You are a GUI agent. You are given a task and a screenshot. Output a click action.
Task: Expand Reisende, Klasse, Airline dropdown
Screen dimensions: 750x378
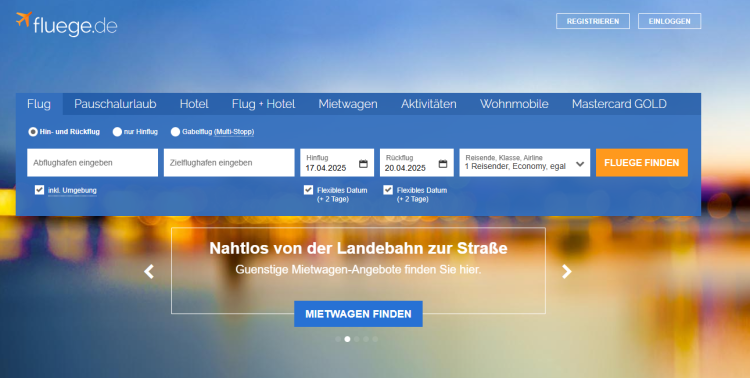[525, 163]
